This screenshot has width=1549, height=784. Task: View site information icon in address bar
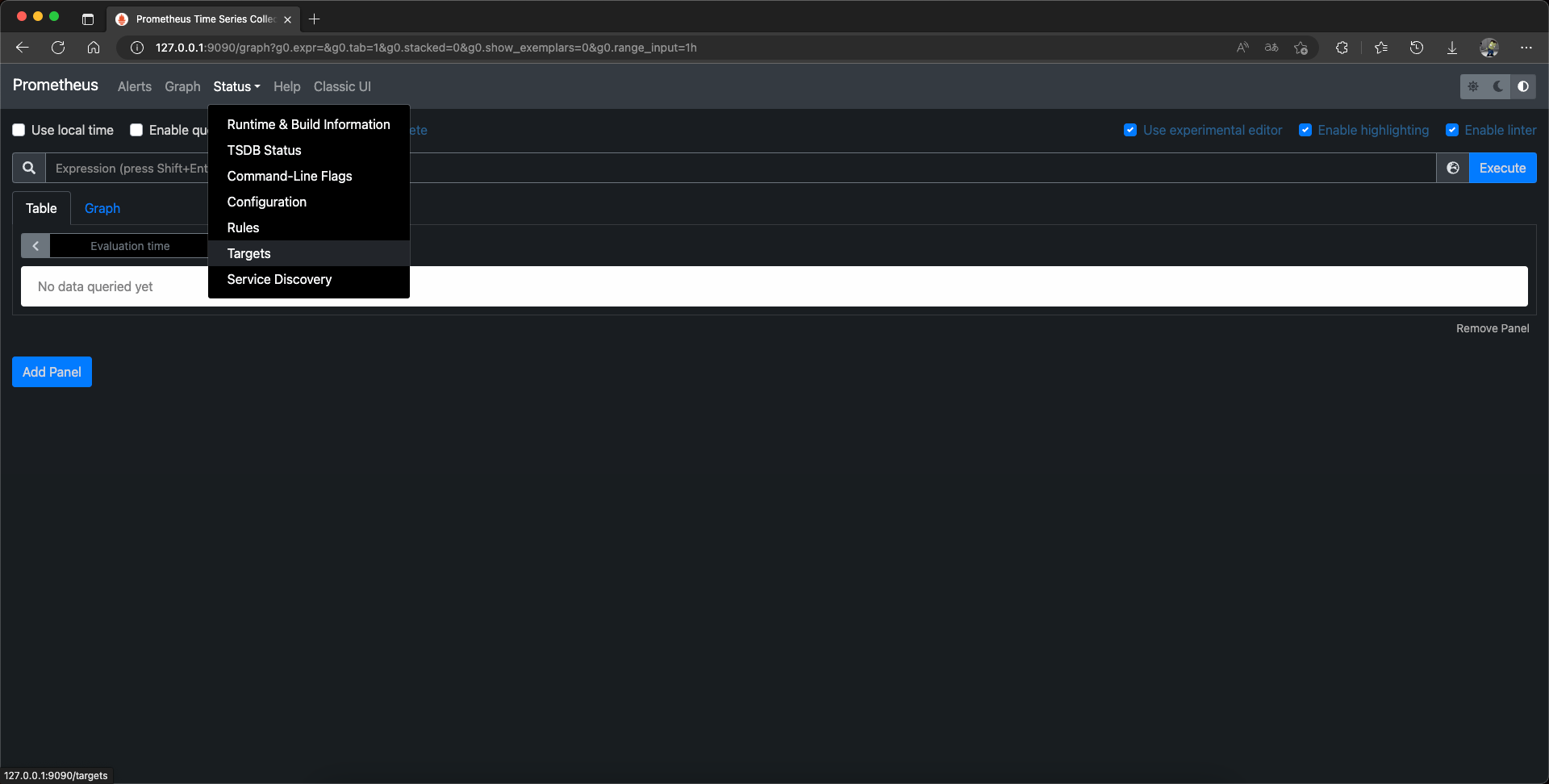click(x=137, y=48)
